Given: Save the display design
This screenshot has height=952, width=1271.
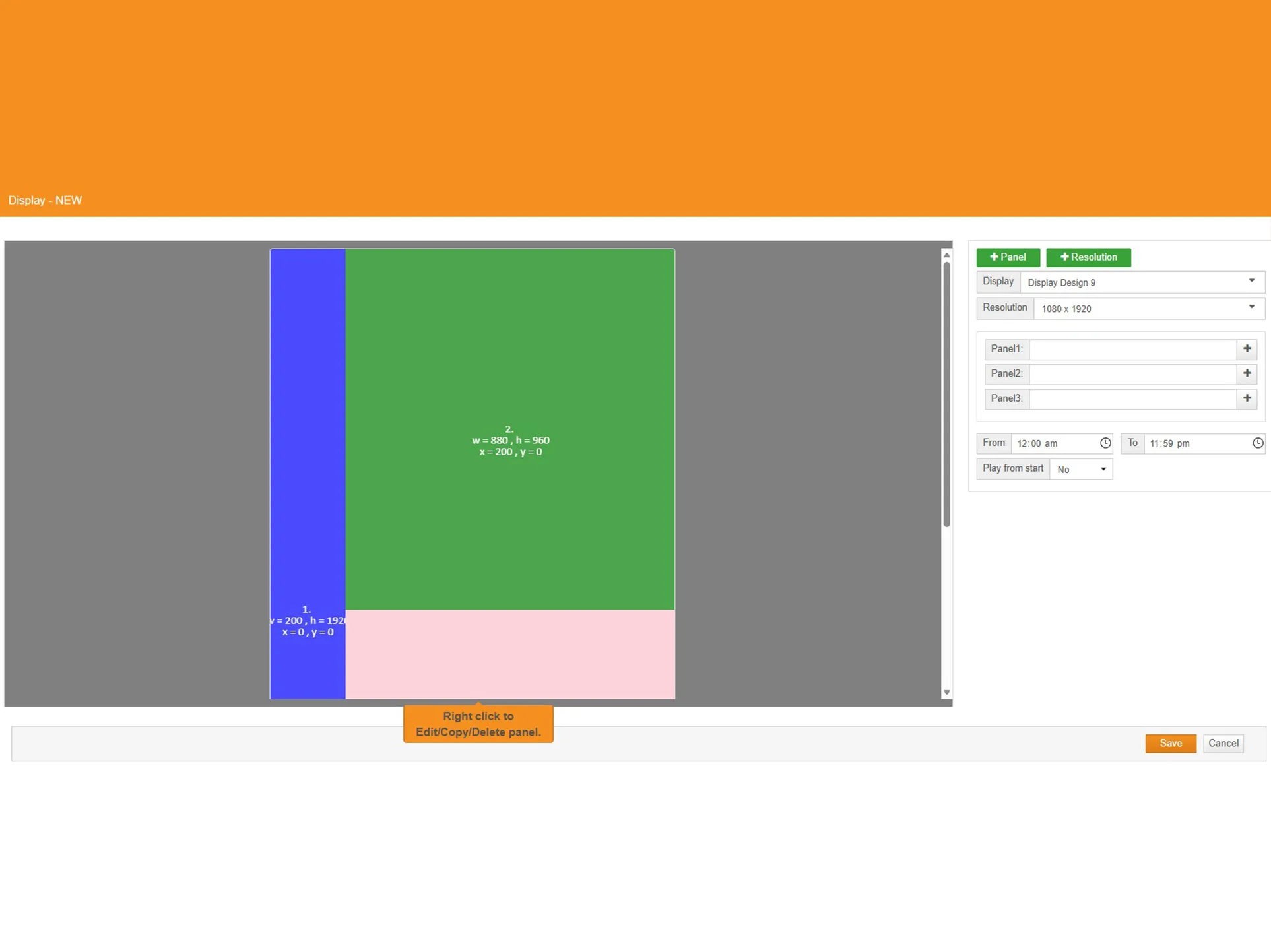Looking at the screenshot, I should click(x=1170, y=743).
